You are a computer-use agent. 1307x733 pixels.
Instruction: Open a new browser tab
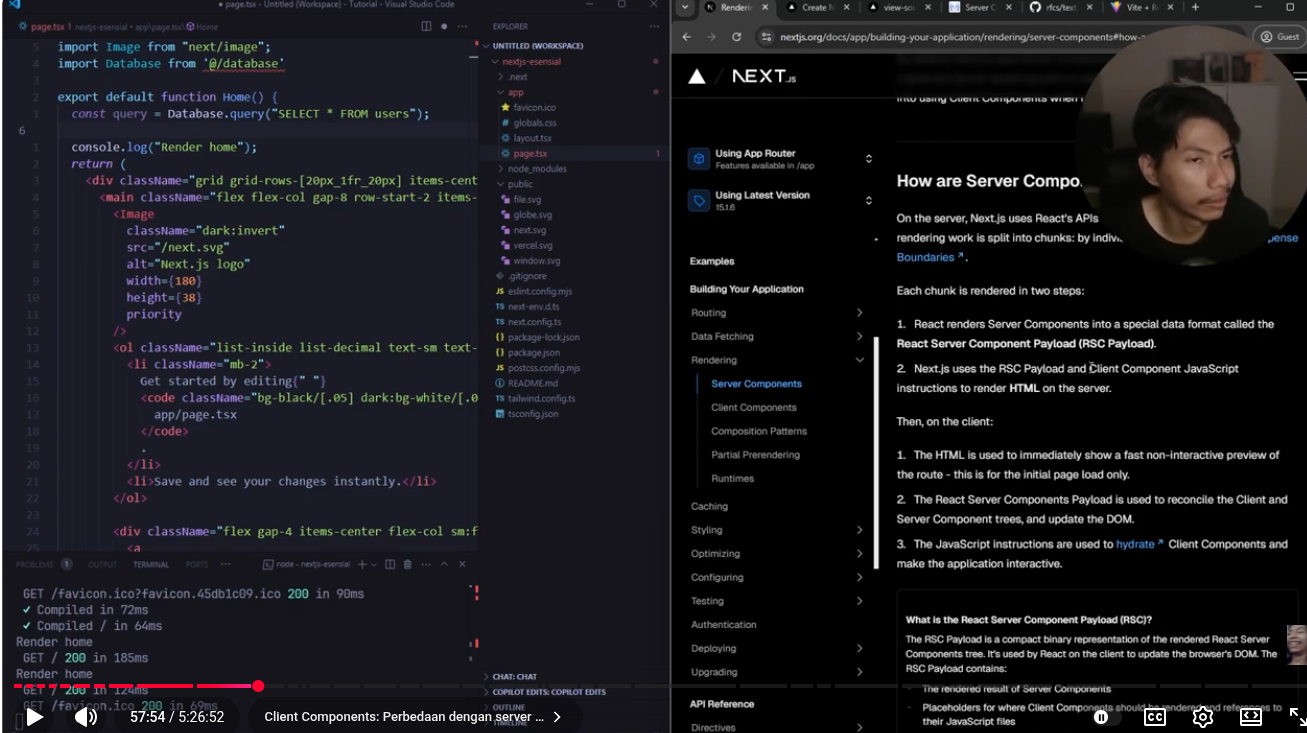[x=1195, y=7]
